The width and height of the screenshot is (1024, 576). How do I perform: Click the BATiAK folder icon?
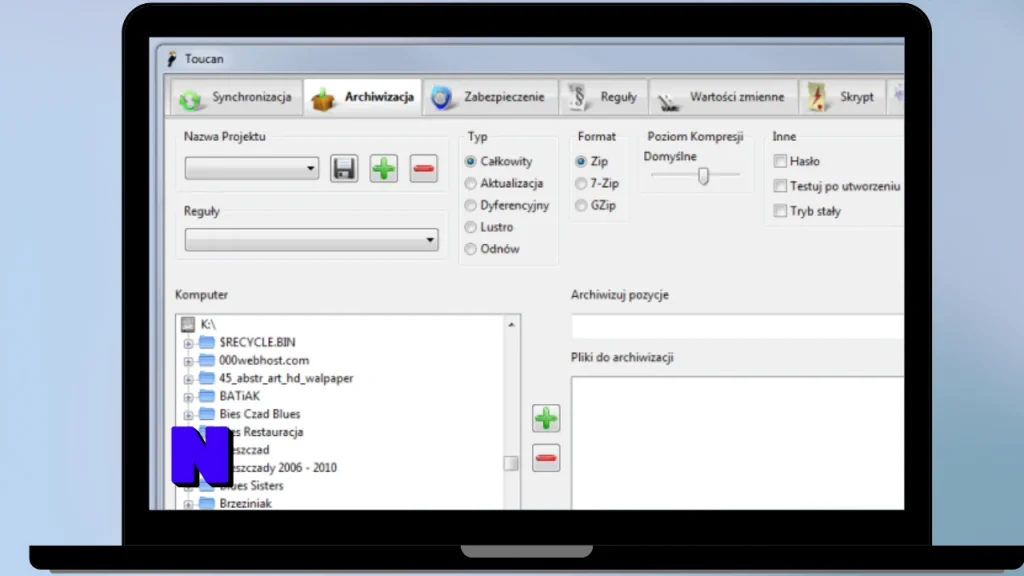207,396
